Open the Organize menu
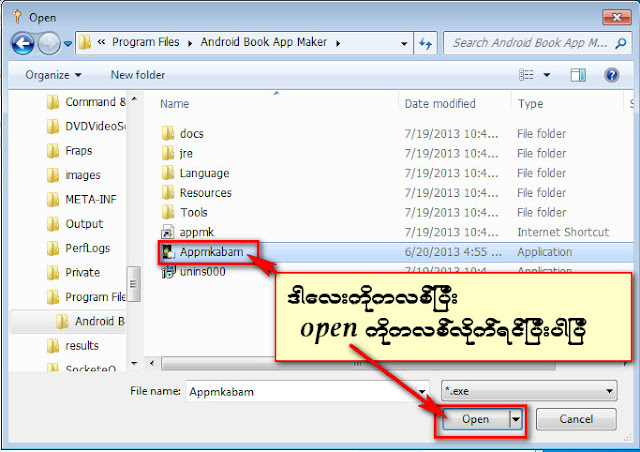The height and width of the screenshot is (452, 640). pos(53,75)
